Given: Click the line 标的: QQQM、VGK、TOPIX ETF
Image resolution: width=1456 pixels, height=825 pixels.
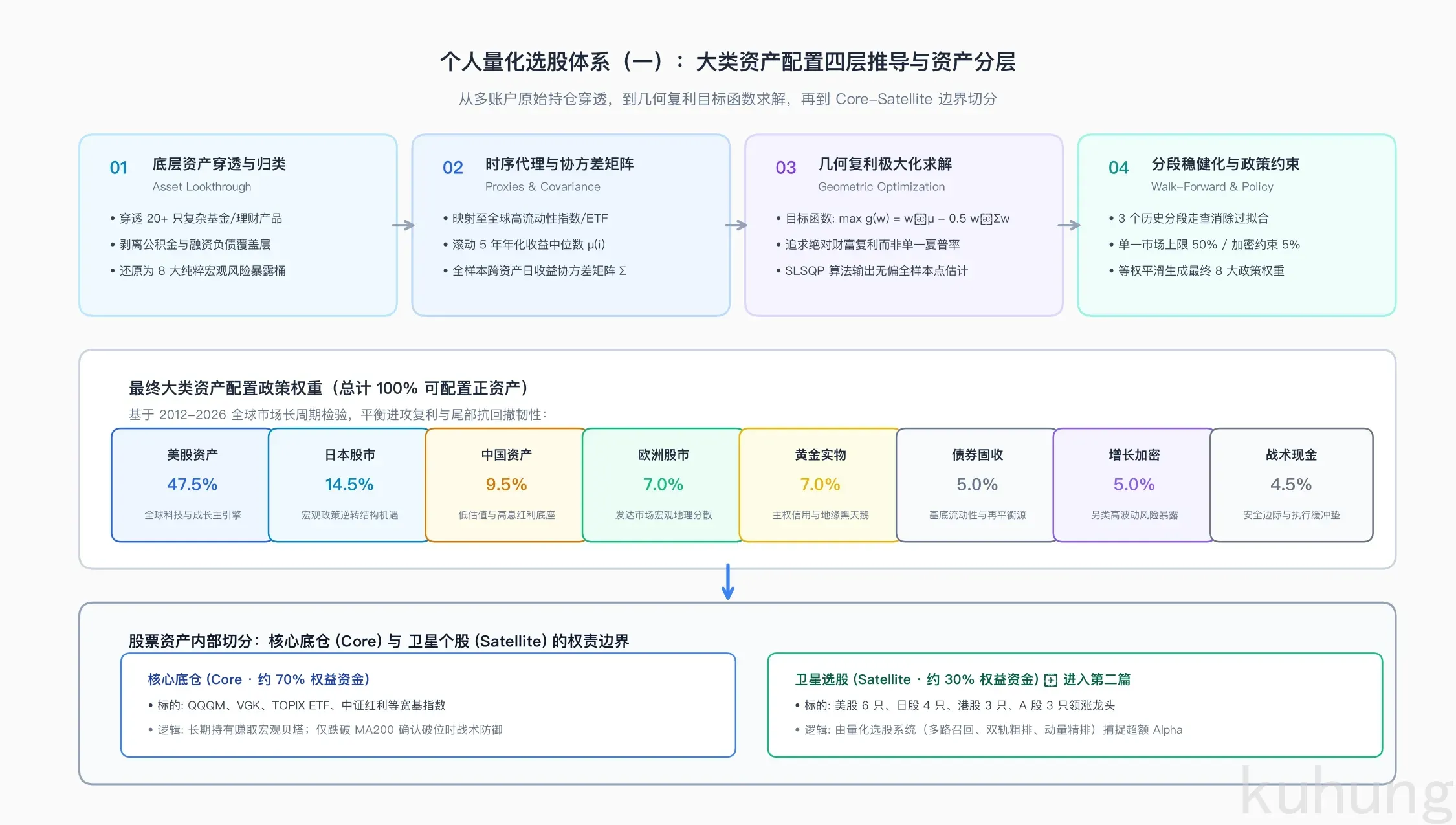Looking at the screenshot, I should [x=297, y=705].
